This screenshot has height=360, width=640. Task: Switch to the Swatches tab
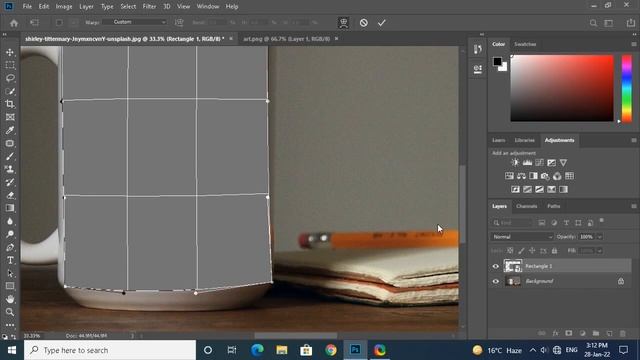pos(525,44)
